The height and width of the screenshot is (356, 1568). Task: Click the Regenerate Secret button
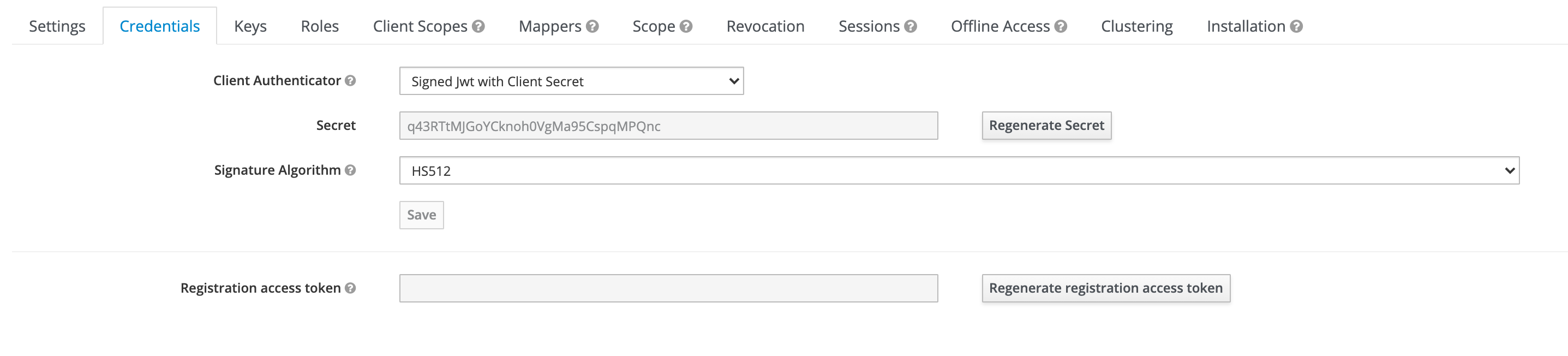1046,124
